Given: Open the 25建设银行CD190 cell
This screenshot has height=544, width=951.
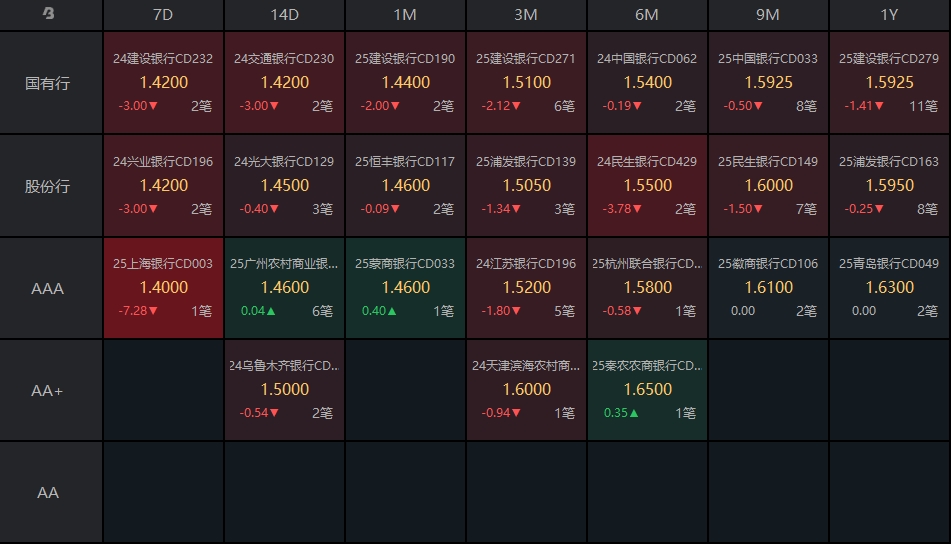Looking at the screenshot, I should [x=405, y=82].
